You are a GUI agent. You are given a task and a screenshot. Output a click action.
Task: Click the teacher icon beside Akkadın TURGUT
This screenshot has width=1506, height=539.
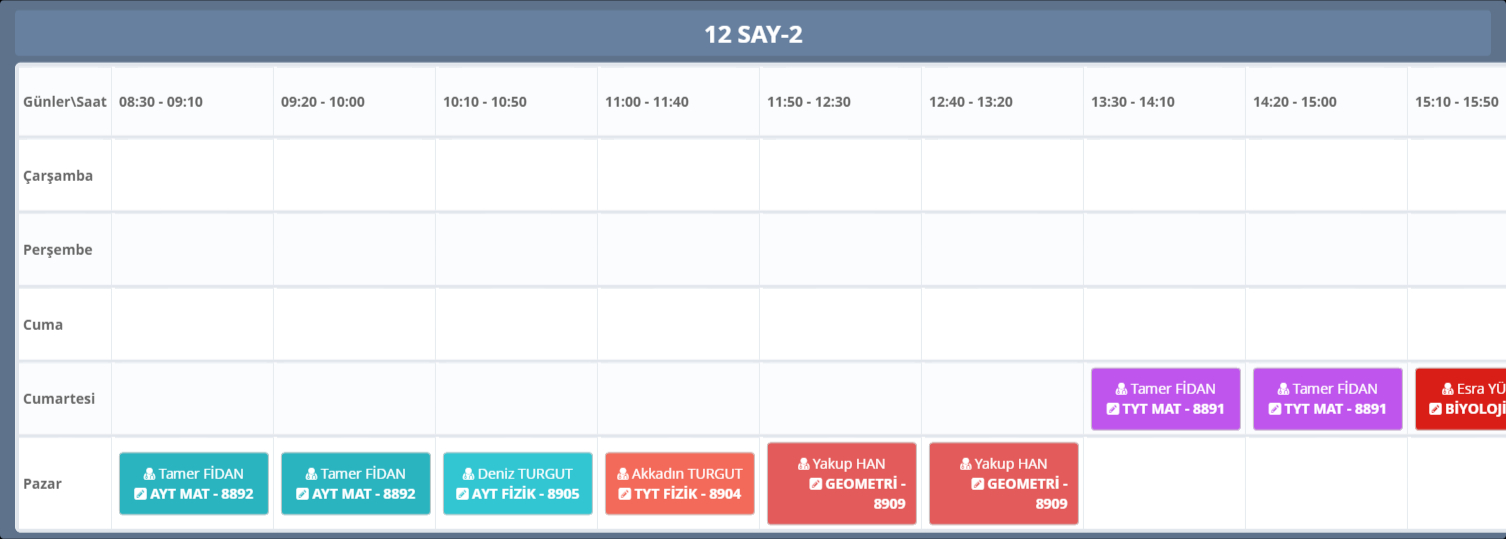tap(623, 474)
